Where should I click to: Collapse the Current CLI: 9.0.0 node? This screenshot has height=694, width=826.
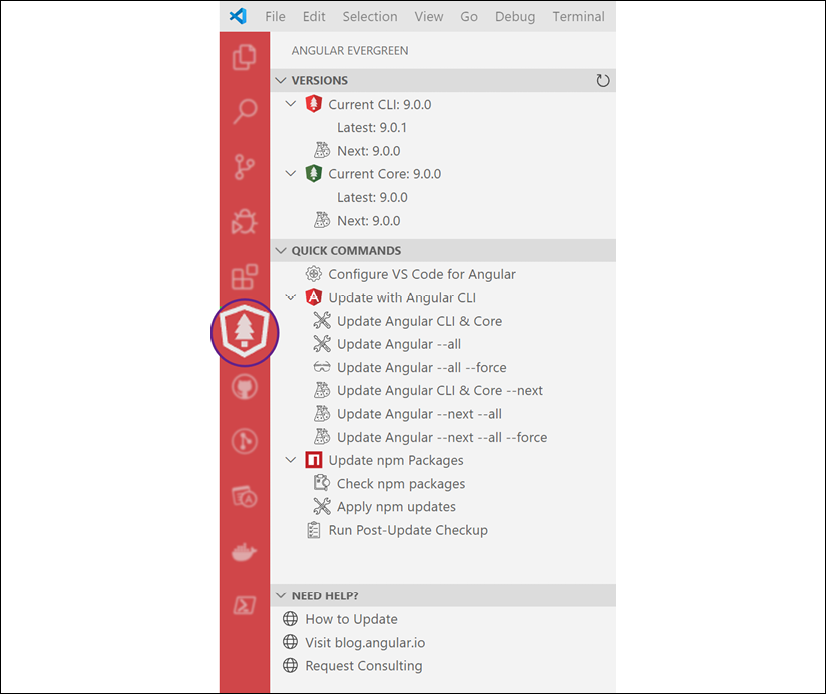[x=291, y=104]
